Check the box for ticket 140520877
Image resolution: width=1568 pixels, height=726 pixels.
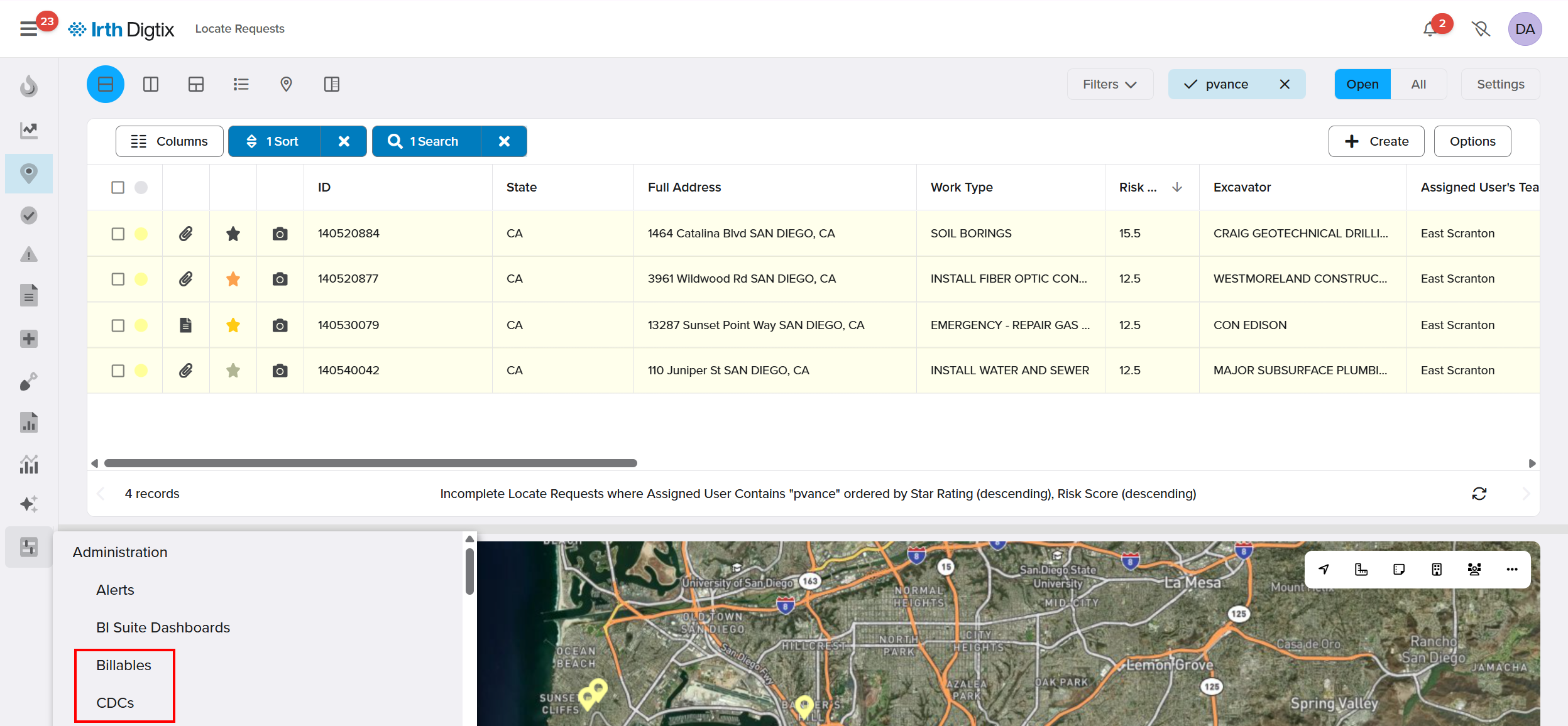118,279
